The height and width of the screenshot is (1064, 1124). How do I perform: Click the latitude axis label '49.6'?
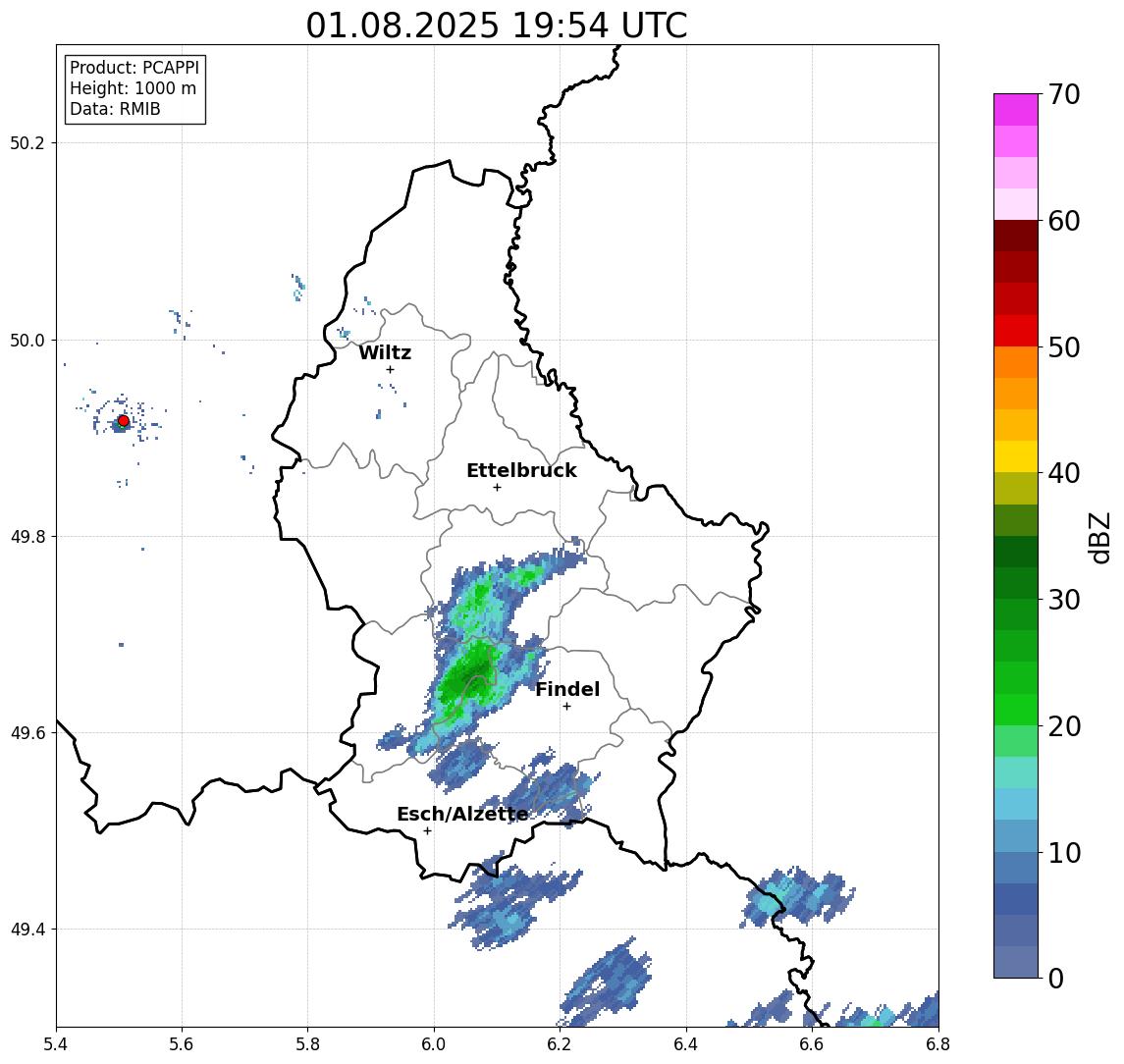27,733
